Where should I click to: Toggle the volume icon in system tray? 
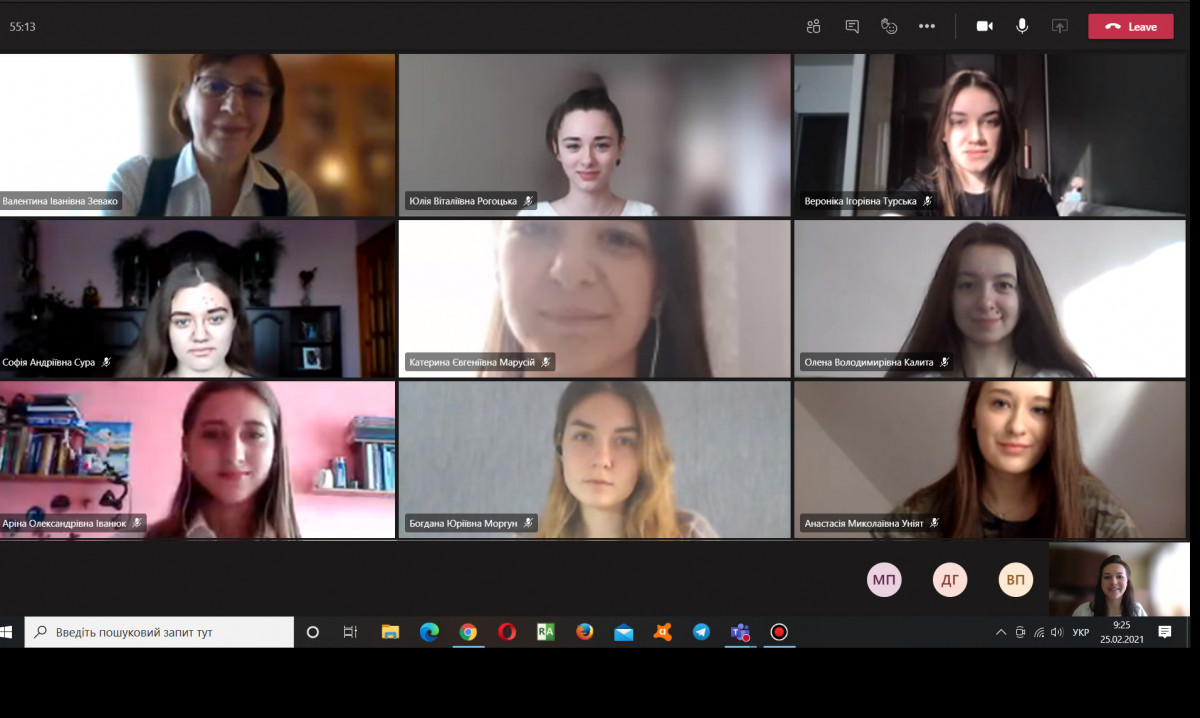1057,632
